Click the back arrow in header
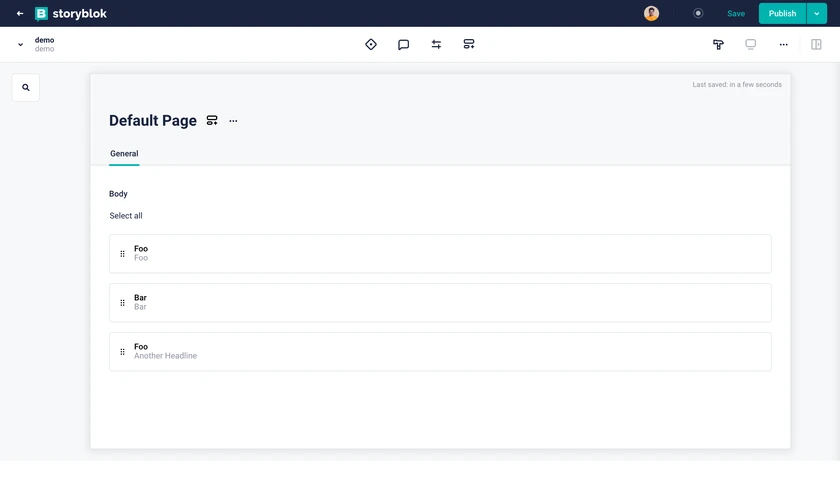 point(20,14)
